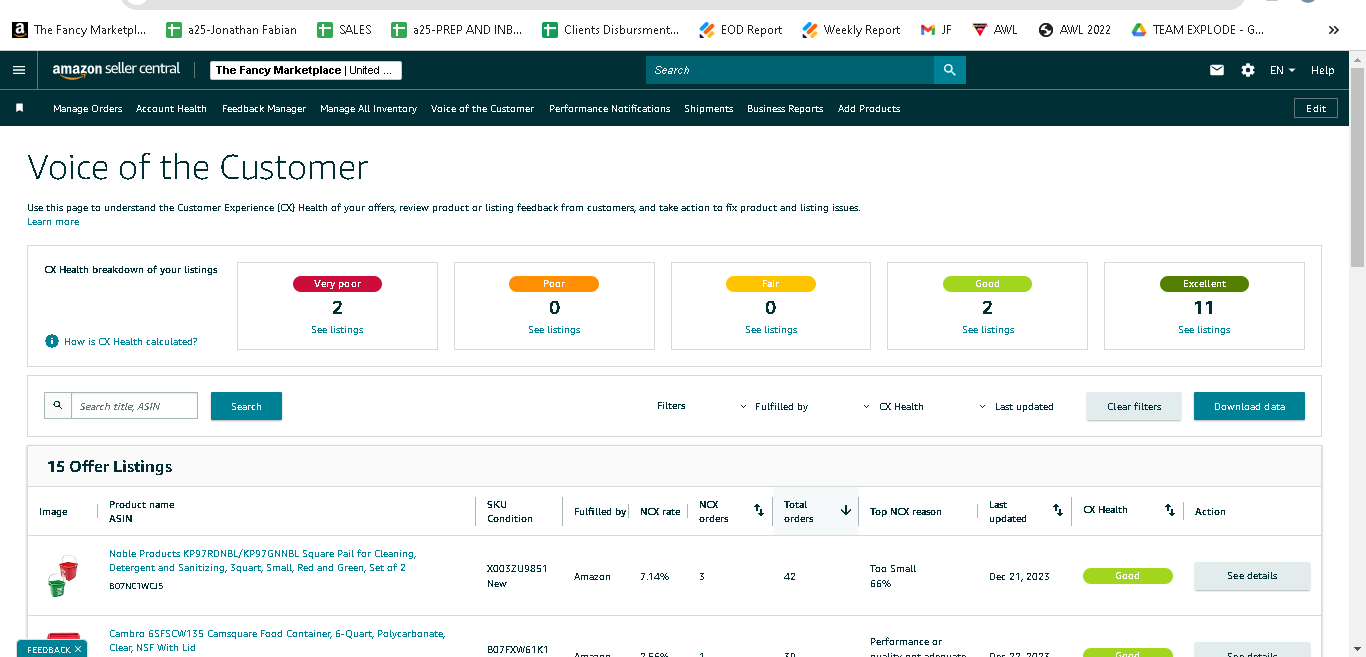The height and width of the screenshot is (657, 1366).
Task: Click the Excellent green badge
Action: 1204,284
